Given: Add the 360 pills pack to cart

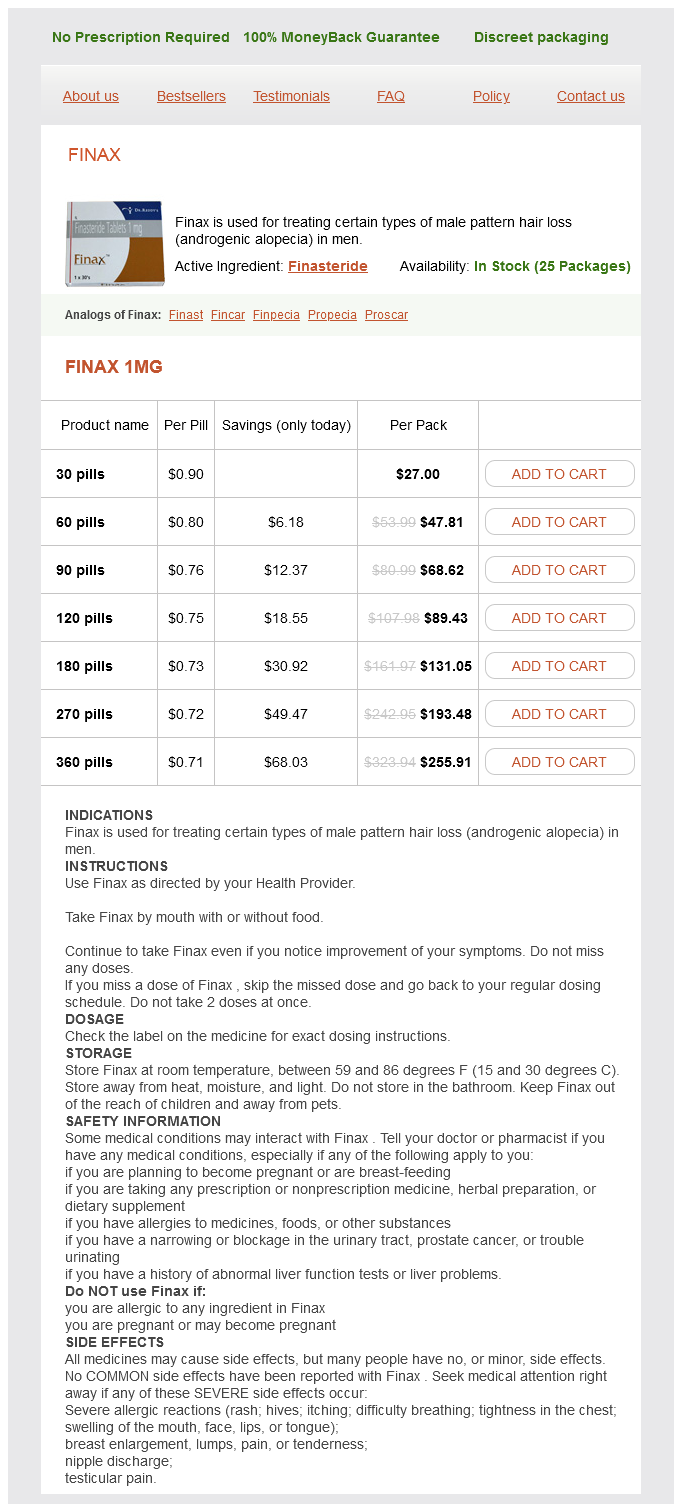Looking at the screenshot, I should [x=559, y=762].
